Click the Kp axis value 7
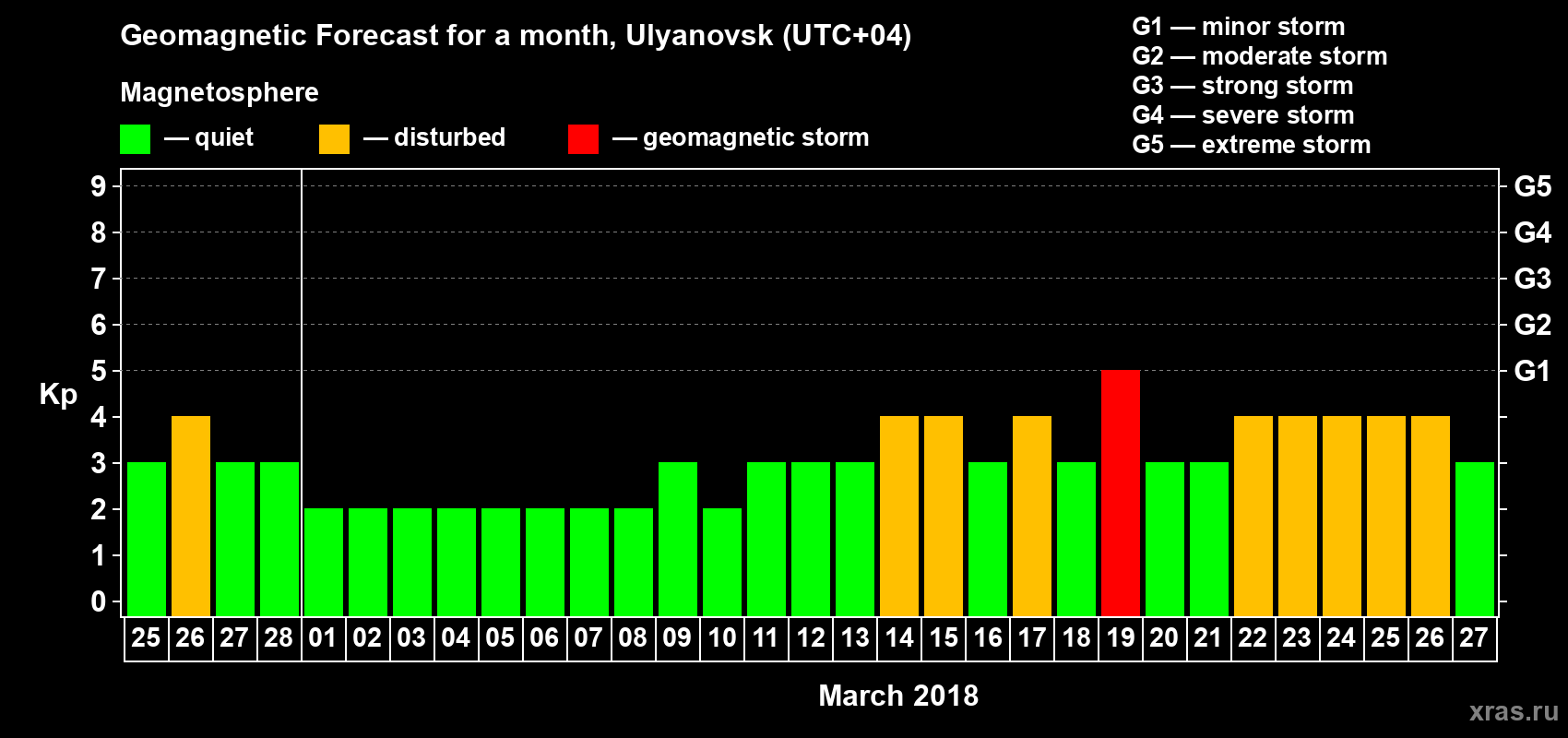Image resolution: width=1568 pixels, height=738 pixels. (x=99, y=279)
